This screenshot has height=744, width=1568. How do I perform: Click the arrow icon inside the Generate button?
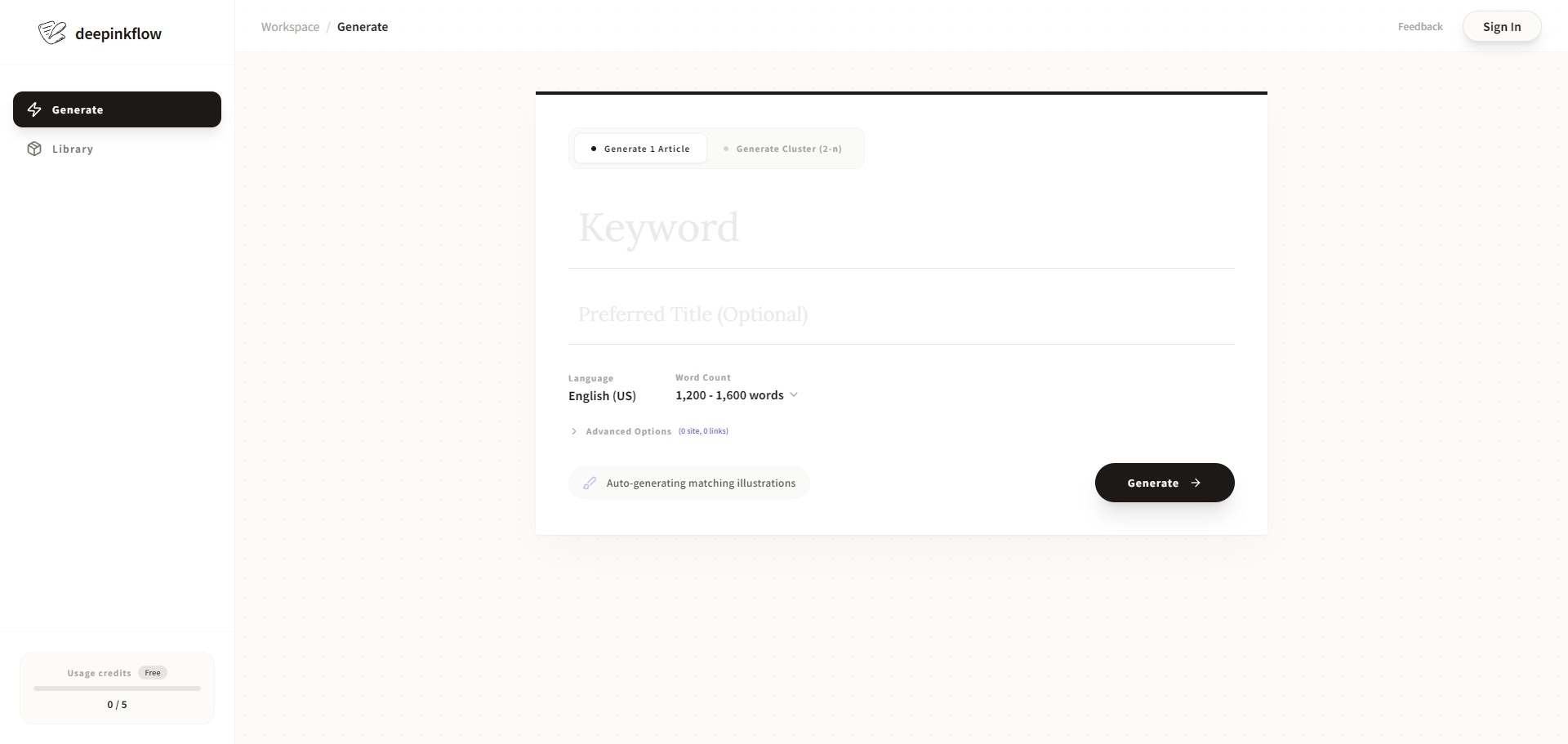(1196, 483)
